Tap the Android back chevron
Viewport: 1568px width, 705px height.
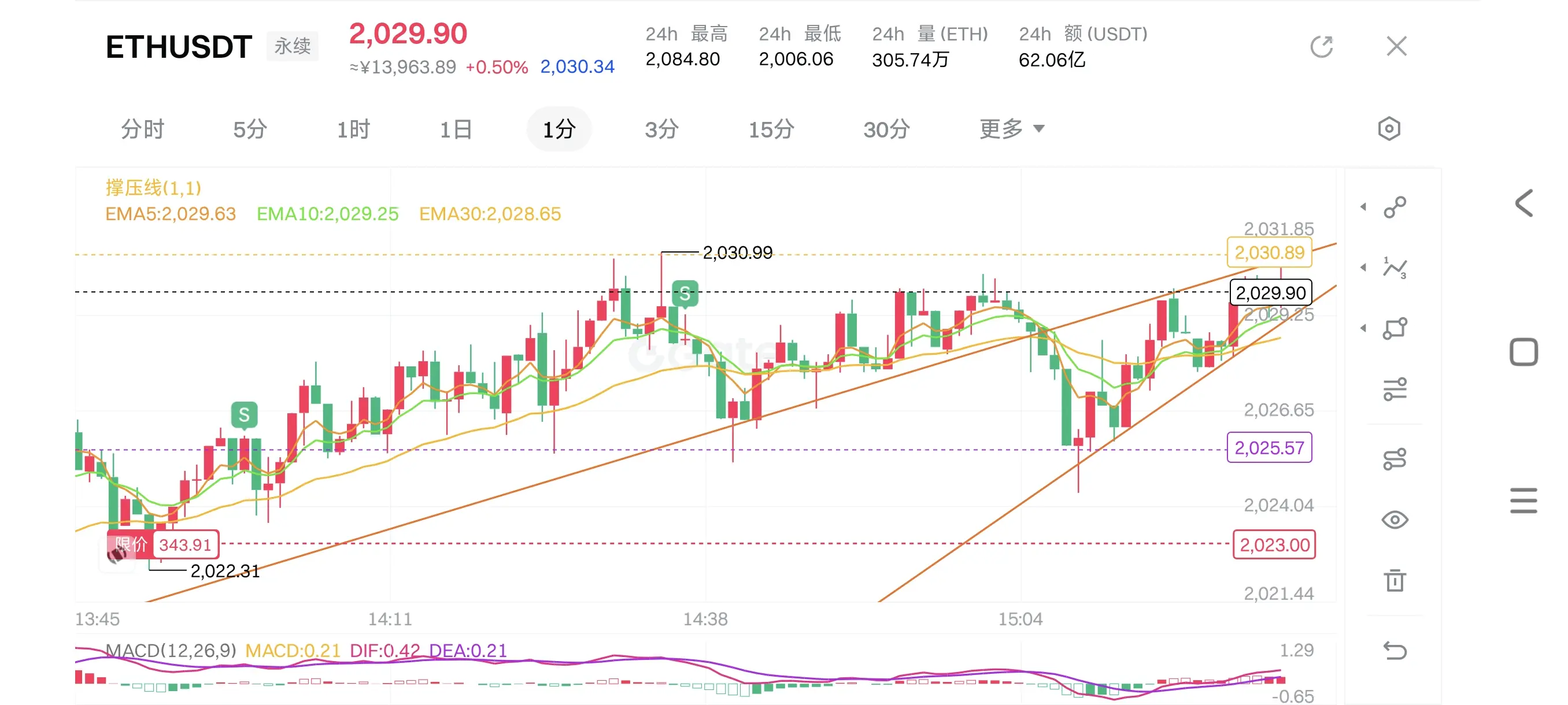pos(1523,203)
